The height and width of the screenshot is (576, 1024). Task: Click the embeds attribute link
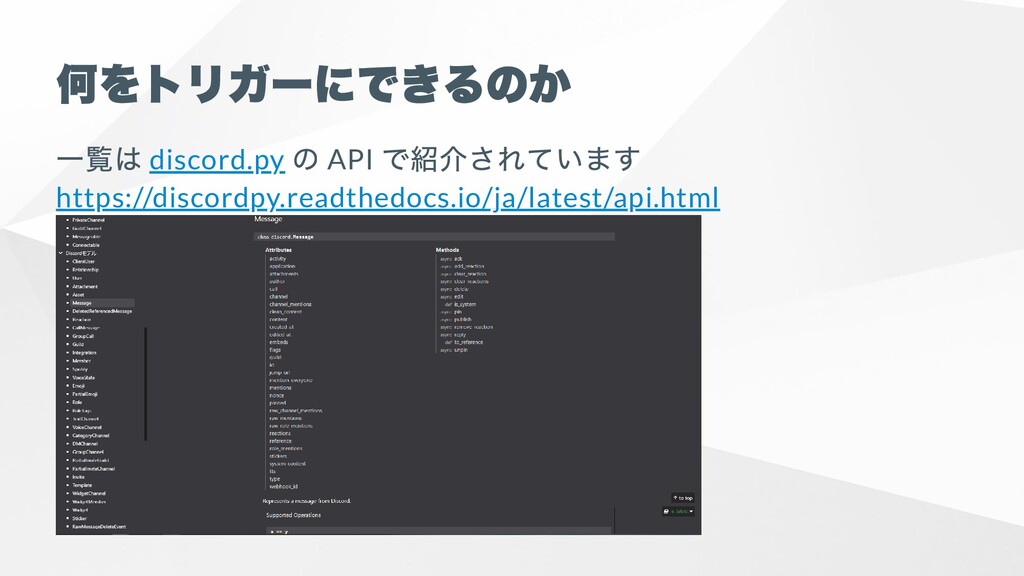pyautogui.click(x=278, y=342)
